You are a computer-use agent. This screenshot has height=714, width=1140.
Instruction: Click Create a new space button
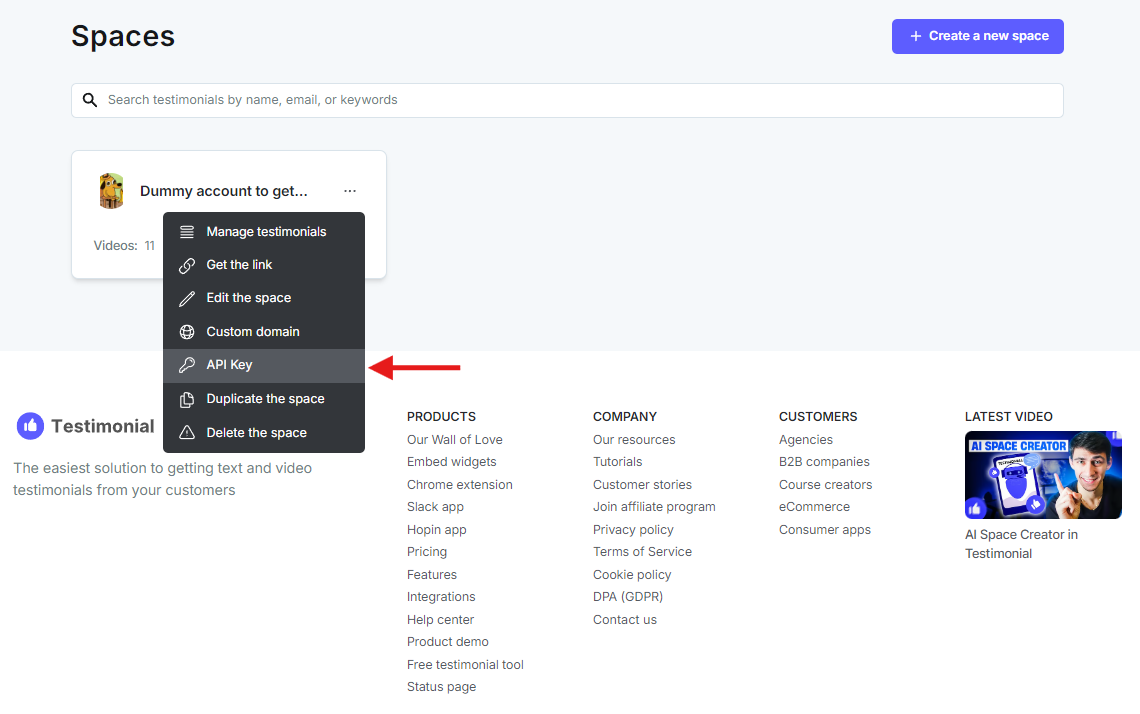978,36
